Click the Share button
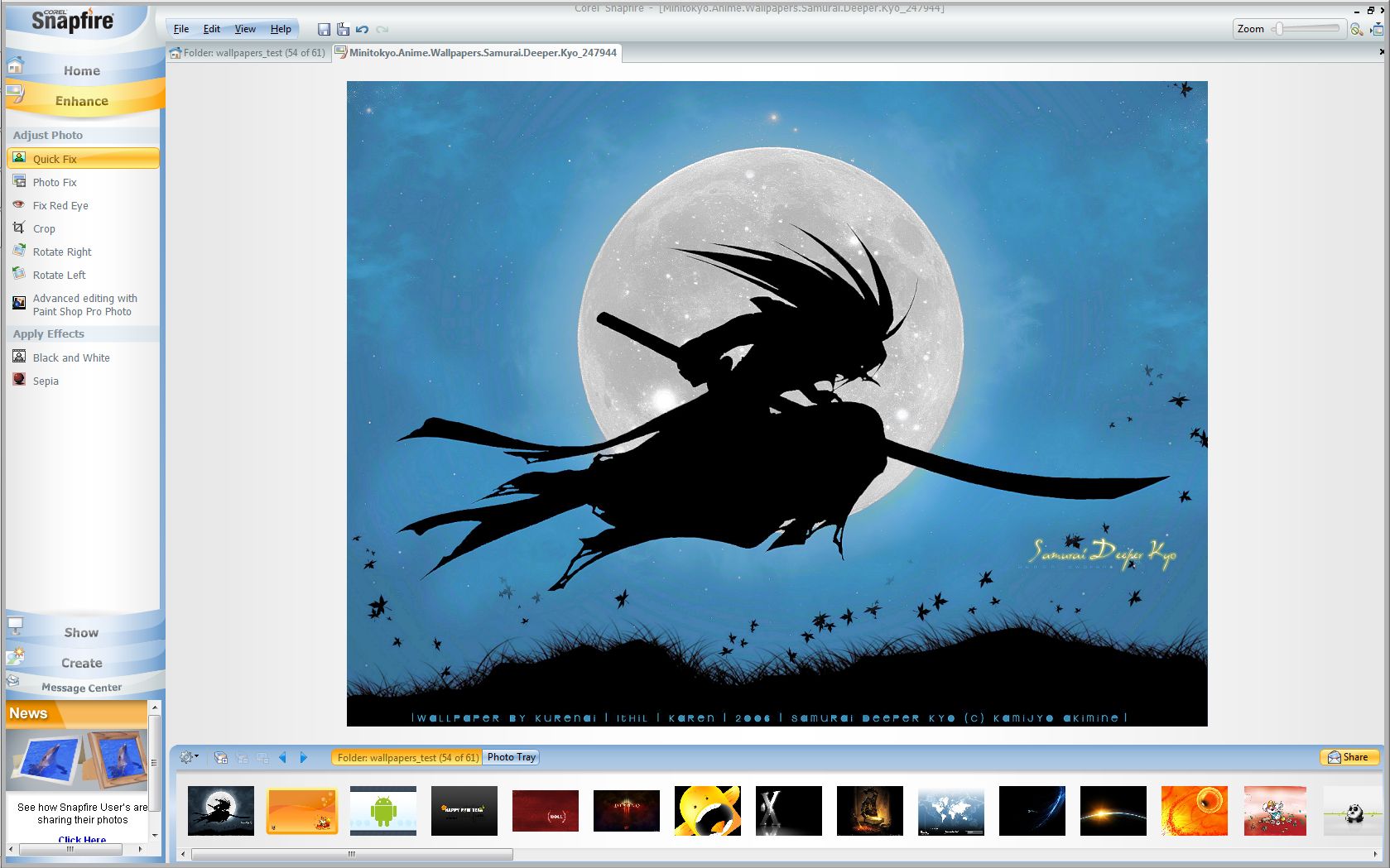1390x868 pixels. 1349,757
